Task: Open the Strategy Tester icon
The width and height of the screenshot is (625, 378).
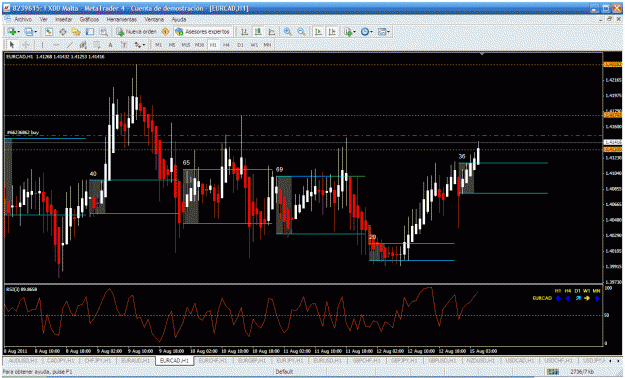Action: pyautogui.click(x=104, y=32)
